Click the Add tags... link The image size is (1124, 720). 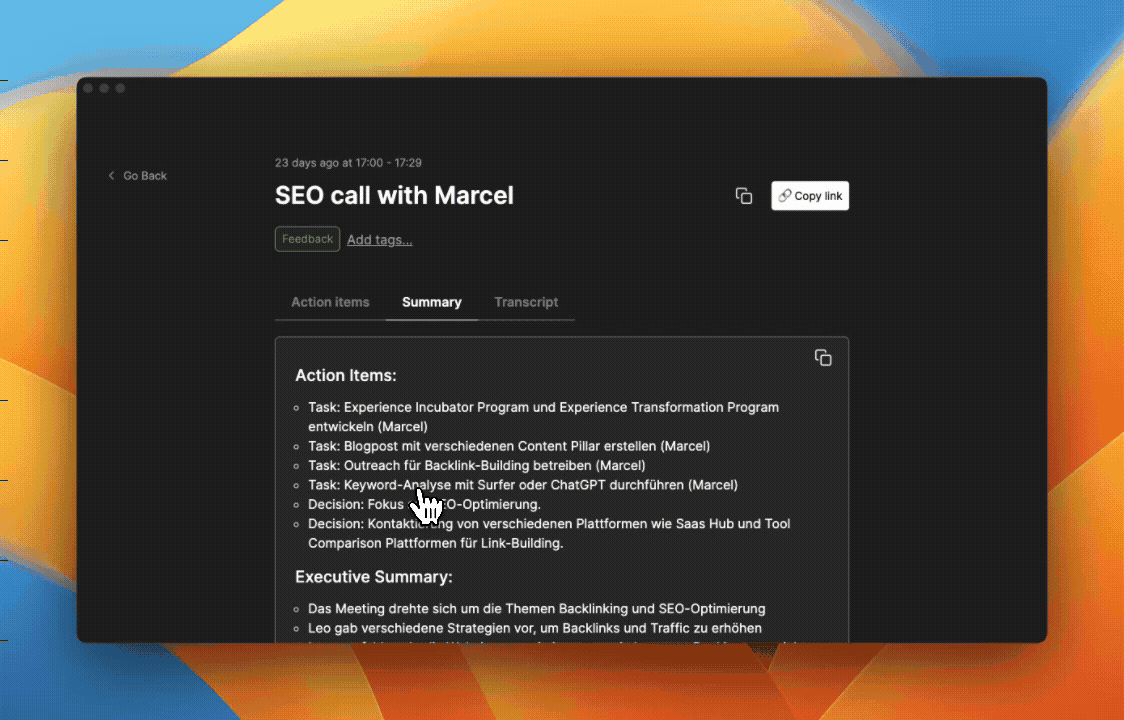[x=380, y=240]
